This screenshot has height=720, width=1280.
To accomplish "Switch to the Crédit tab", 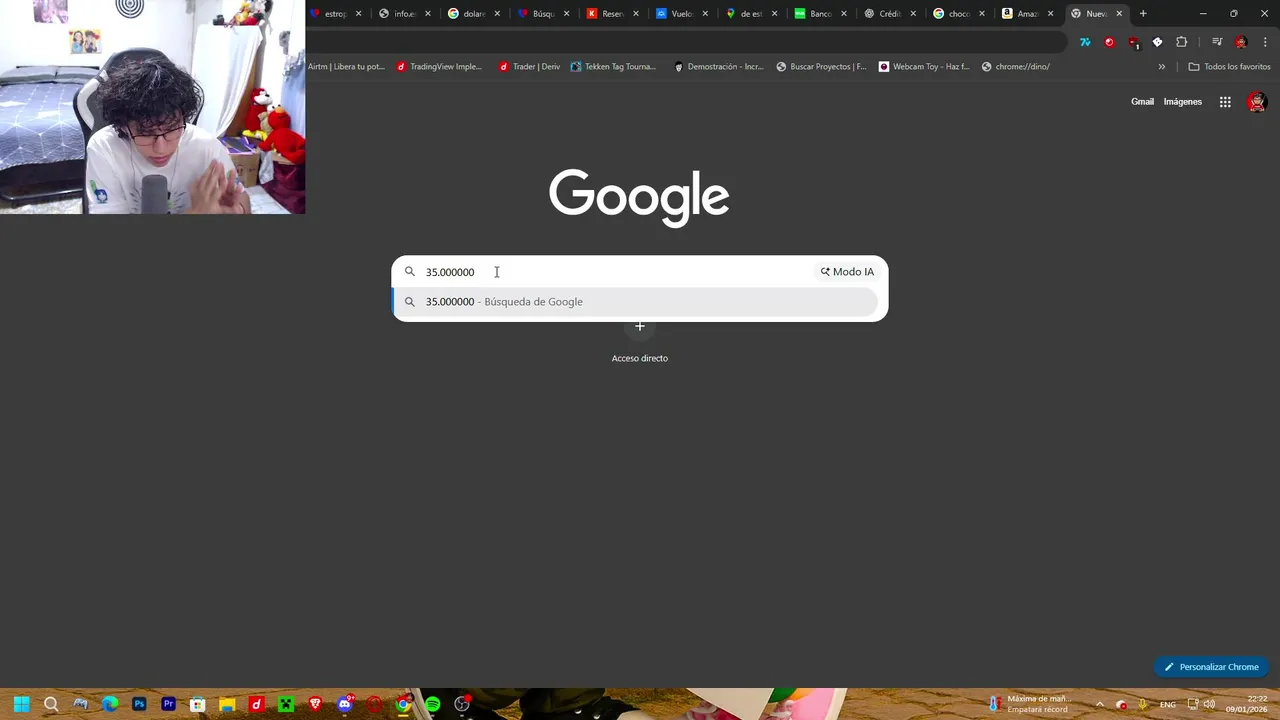I will point(889,14).
